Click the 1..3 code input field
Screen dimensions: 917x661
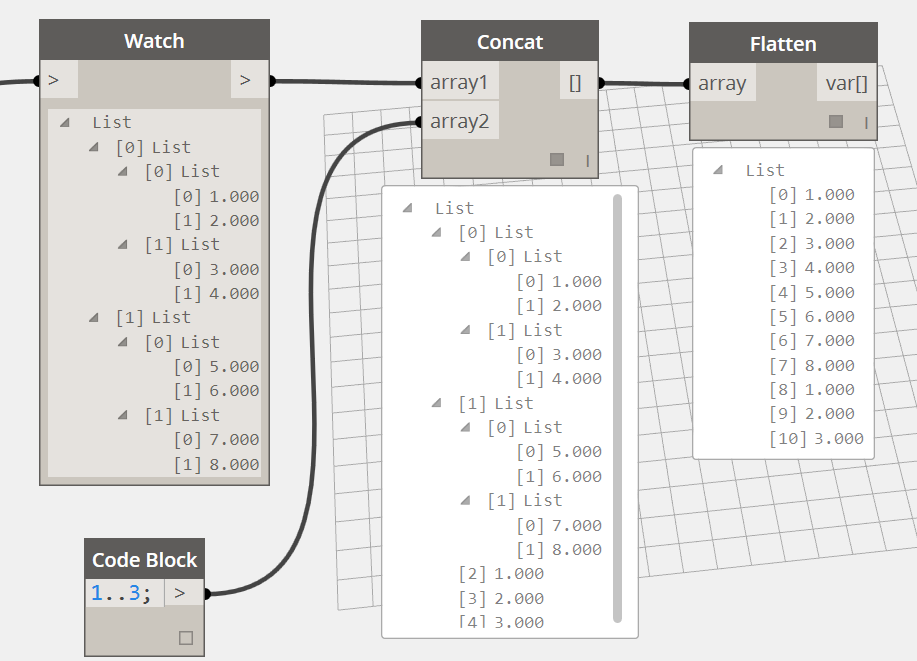(125, 592)
